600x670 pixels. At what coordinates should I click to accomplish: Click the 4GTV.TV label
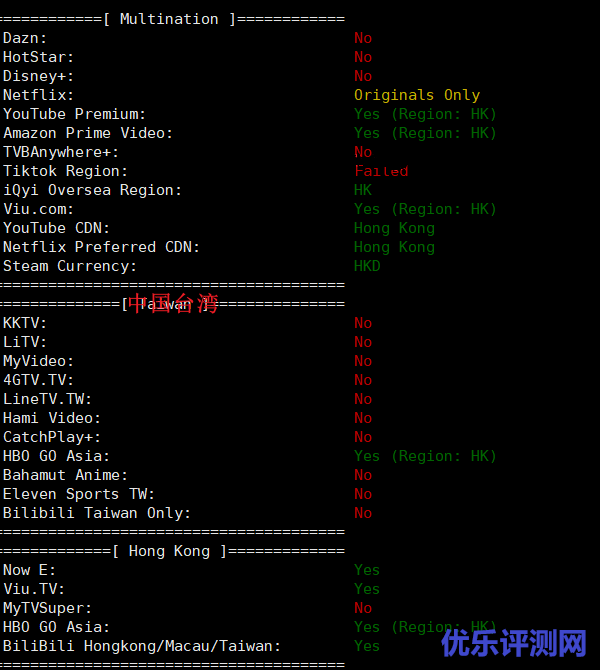(38, 380)
